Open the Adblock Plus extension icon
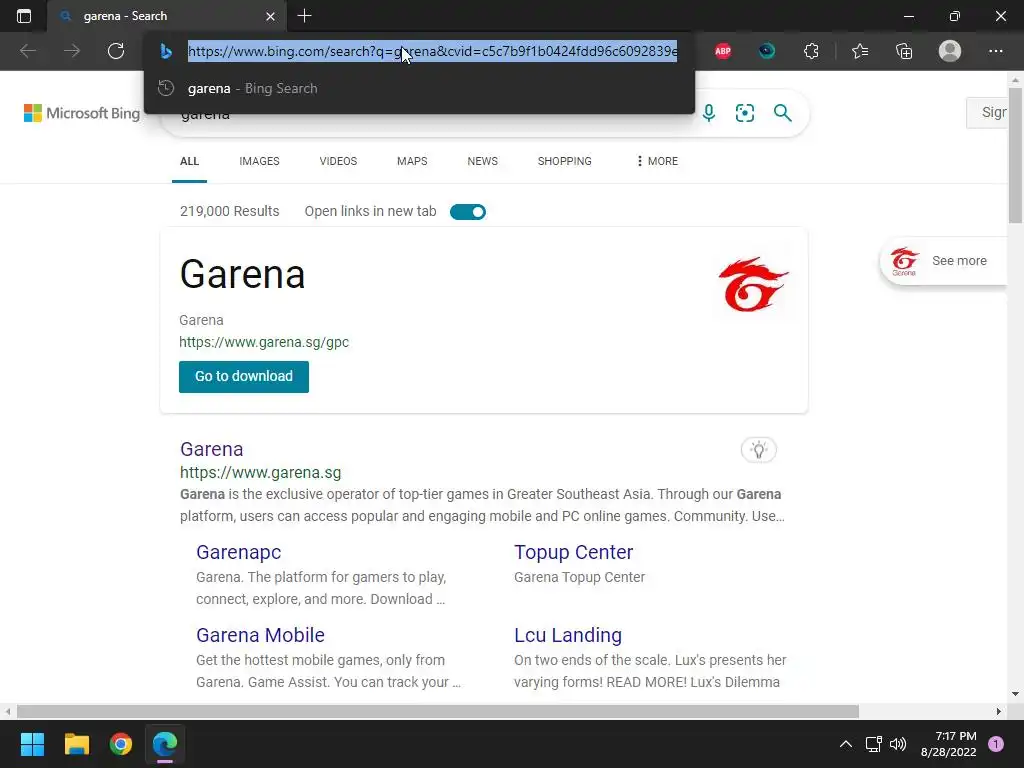This screenshot has width=1024, height=768. click(x=723, y=51)
